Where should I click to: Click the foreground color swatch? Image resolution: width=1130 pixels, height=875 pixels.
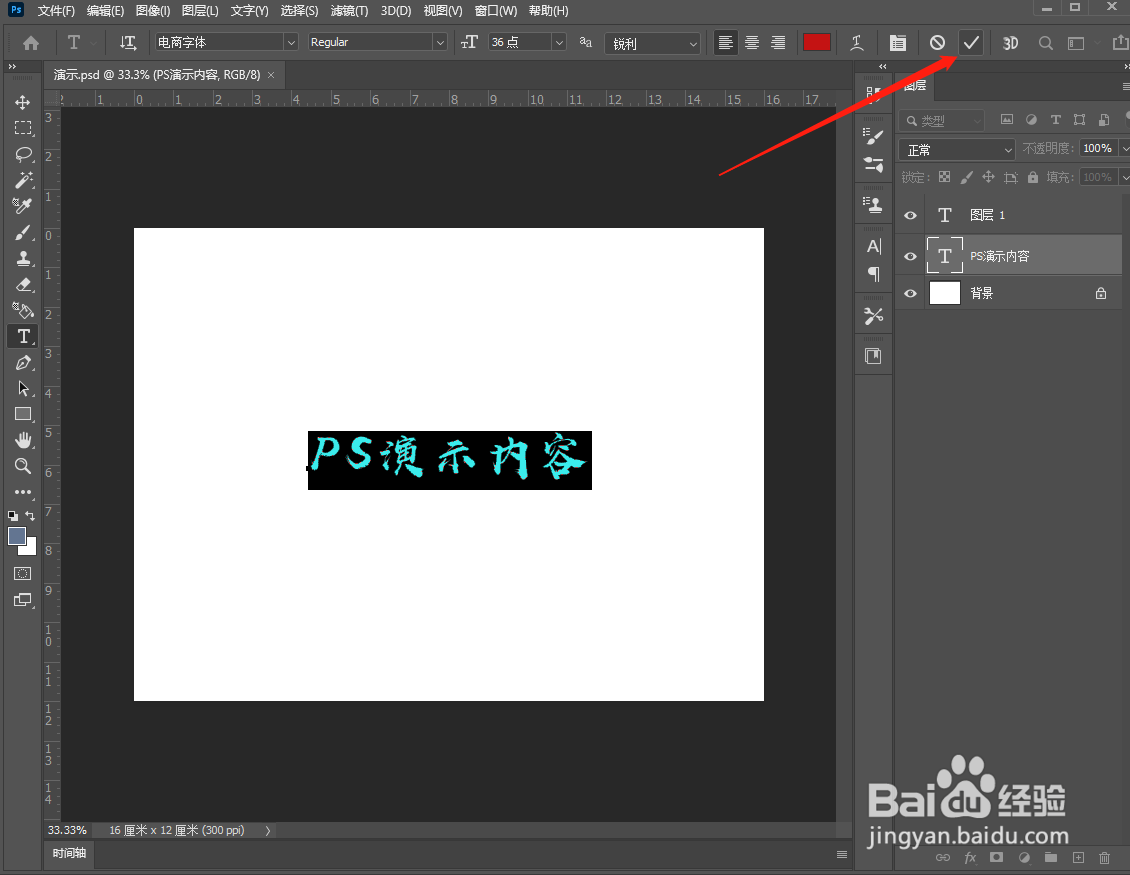[x=16, y=536]
